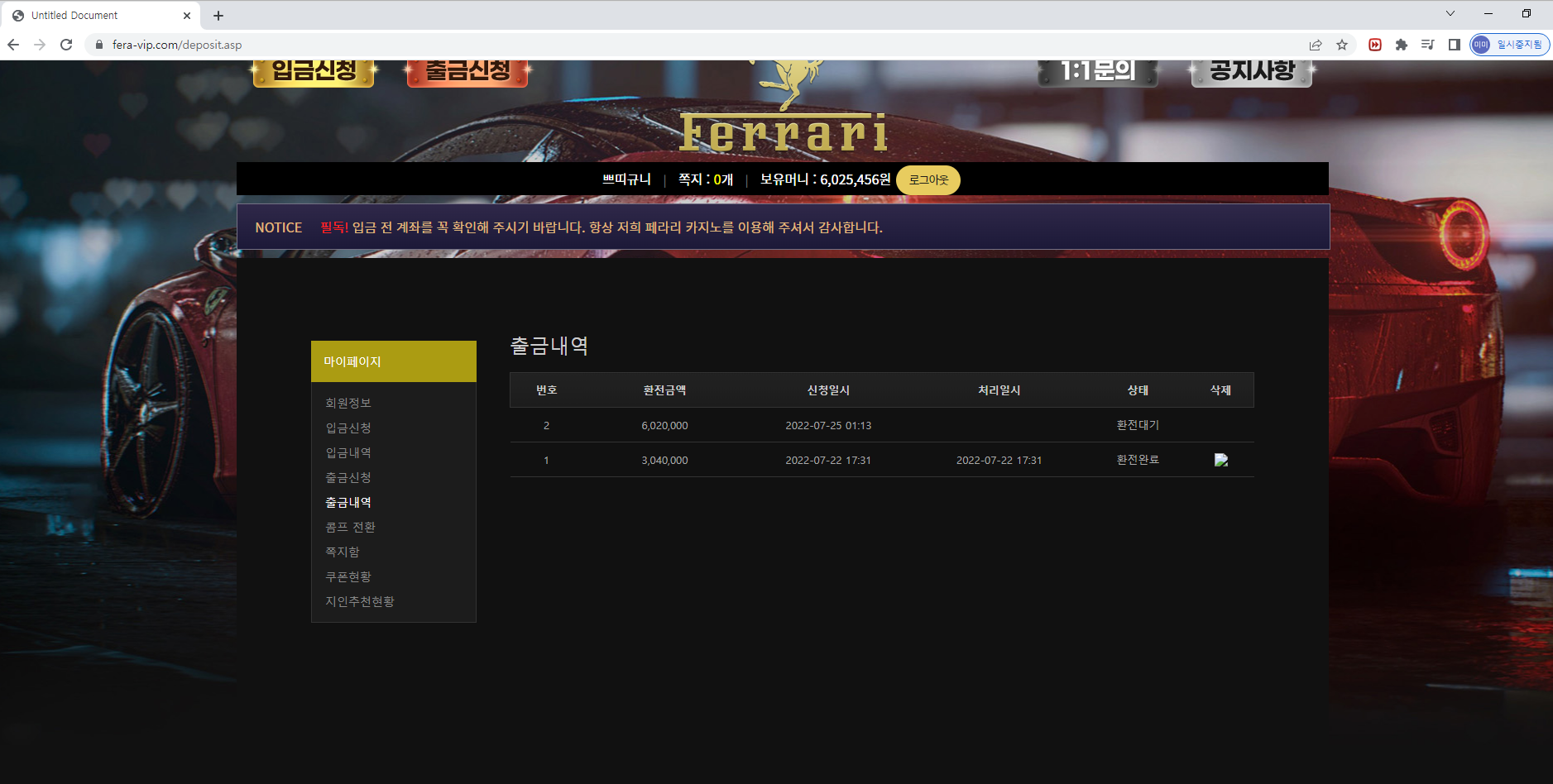Open 지인추천현황 in the sidebar
Image resolution: width=1553 pixels, height=784 pixels.
pos(360,601)
